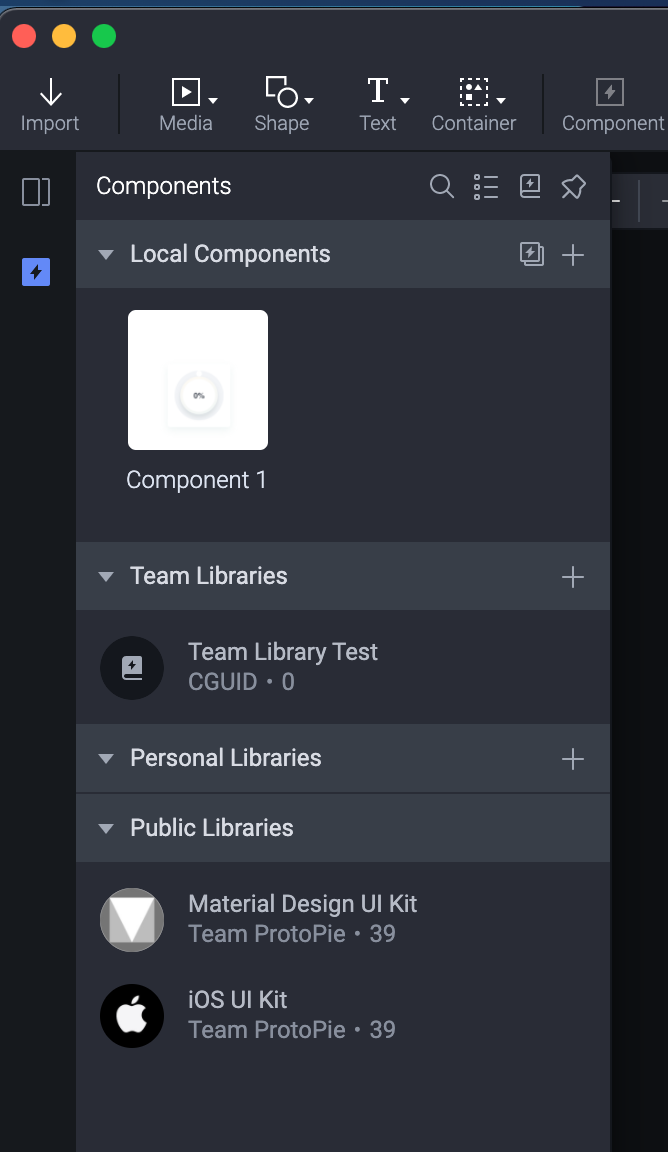Viewport: 668px width, 1152px height.
Task: Click the import component icon in header
Action: [x=530, y=186]
